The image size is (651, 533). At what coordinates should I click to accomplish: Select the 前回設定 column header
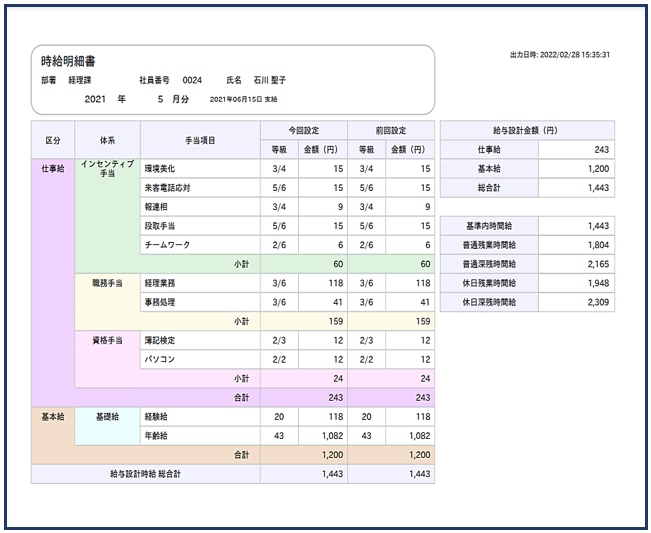(390, 130)
